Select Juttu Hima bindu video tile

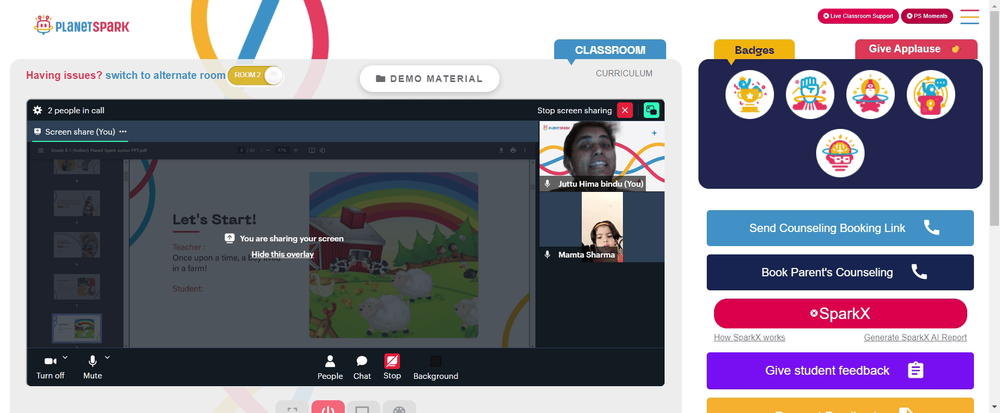coord(602,156)
